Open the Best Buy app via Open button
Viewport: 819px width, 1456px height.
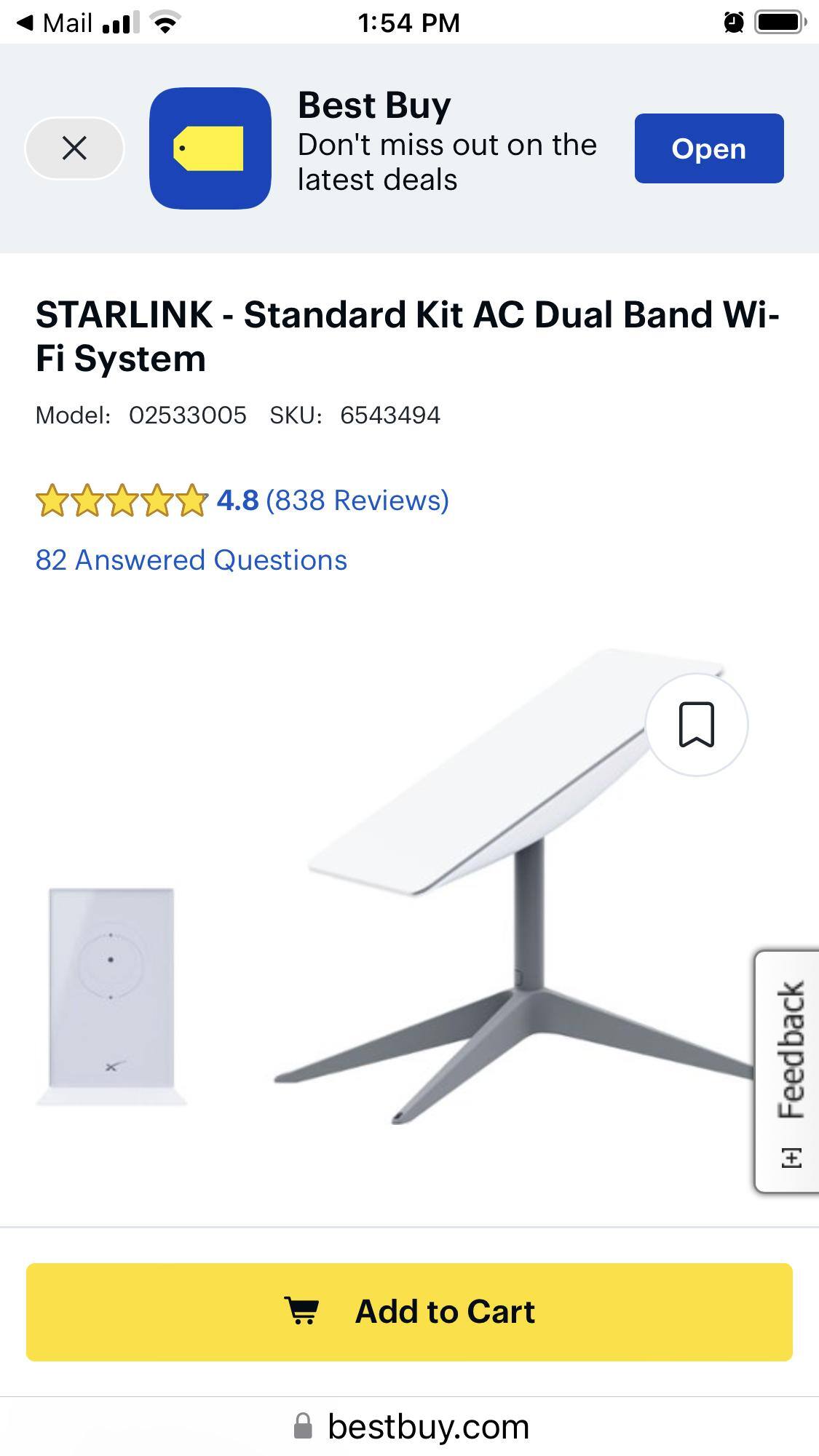[x=709, y=148]
